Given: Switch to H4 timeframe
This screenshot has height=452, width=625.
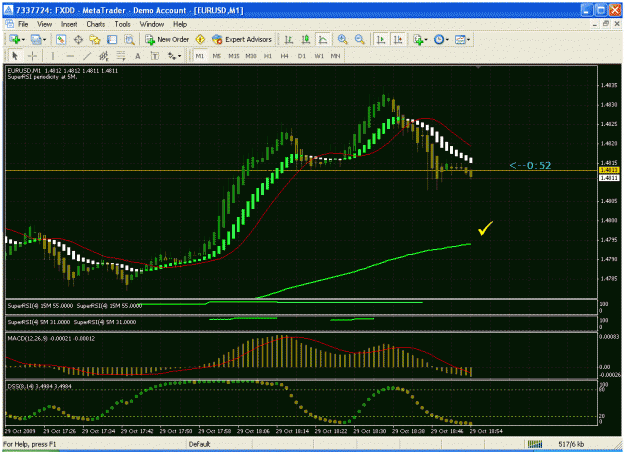Looking at the screenshot, I should [x=284, y=56].
